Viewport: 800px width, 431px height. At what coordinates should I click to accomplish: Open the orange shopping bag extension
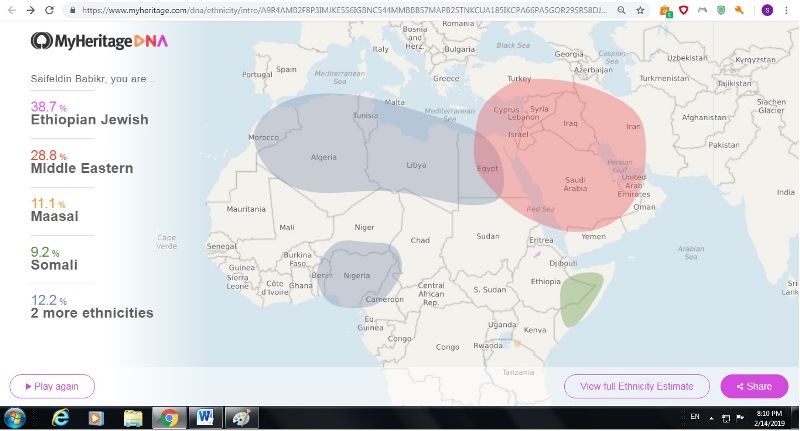pos(665,10)
